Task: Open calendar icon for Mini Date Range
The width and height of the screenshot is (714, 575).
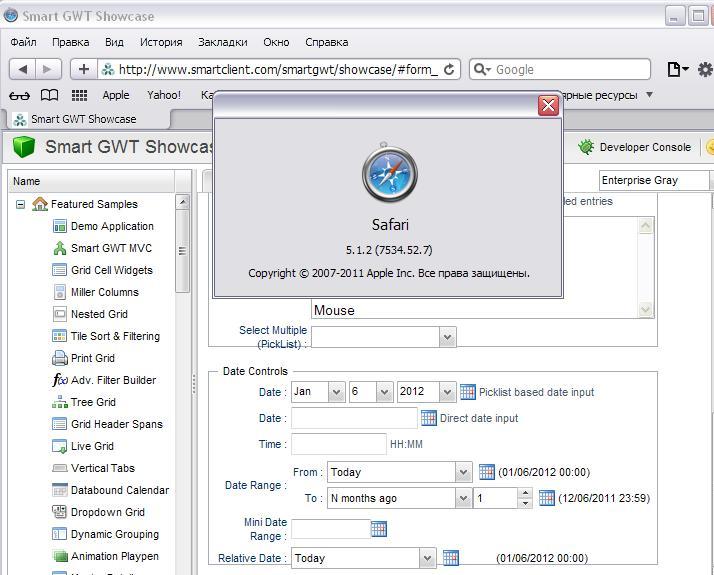Action: [x=379, y=529]
